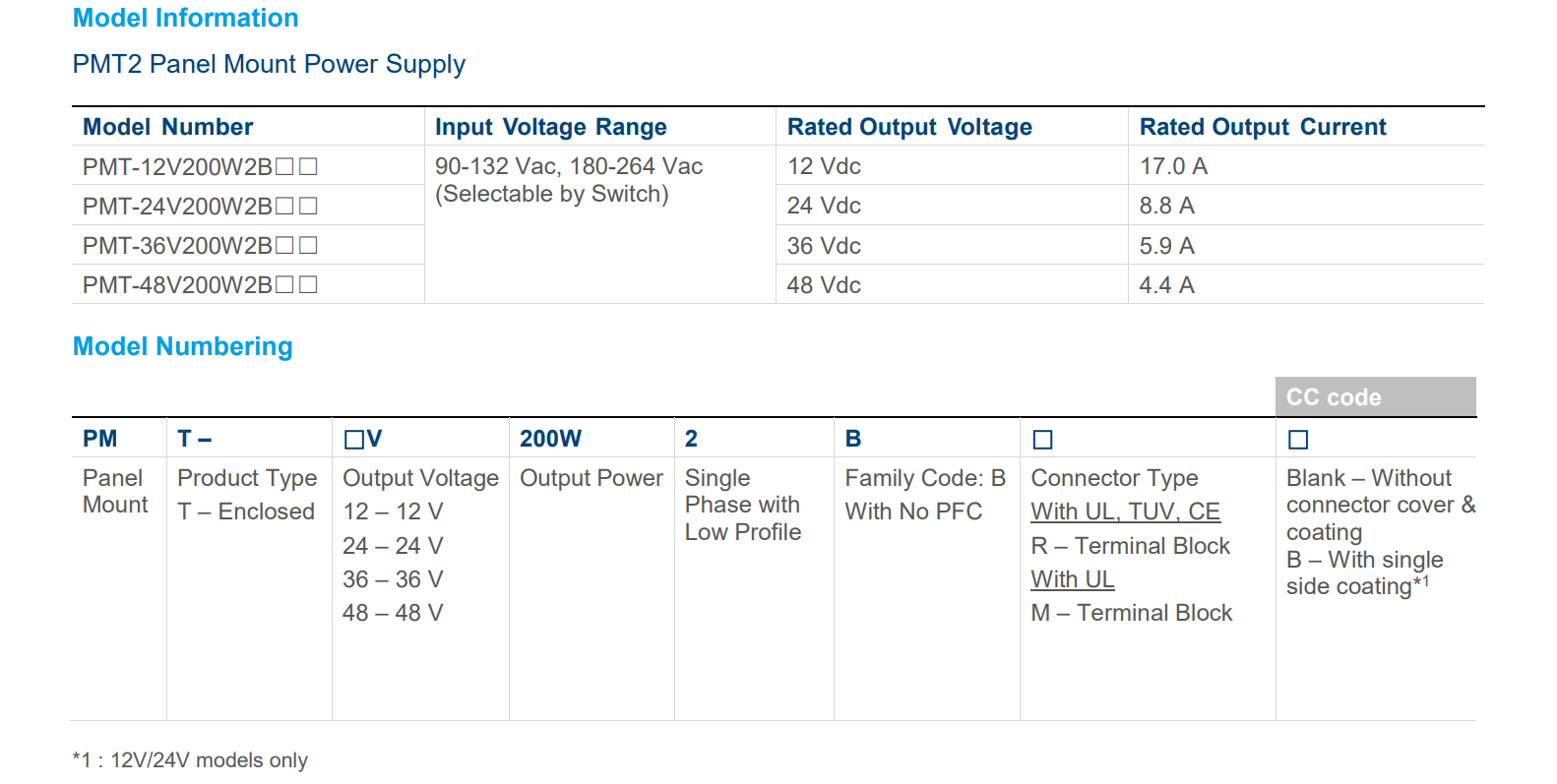Click the "Rated Output Voltage" column header
The height and width of the screenshot is (784, 1557).
point(908,127)
